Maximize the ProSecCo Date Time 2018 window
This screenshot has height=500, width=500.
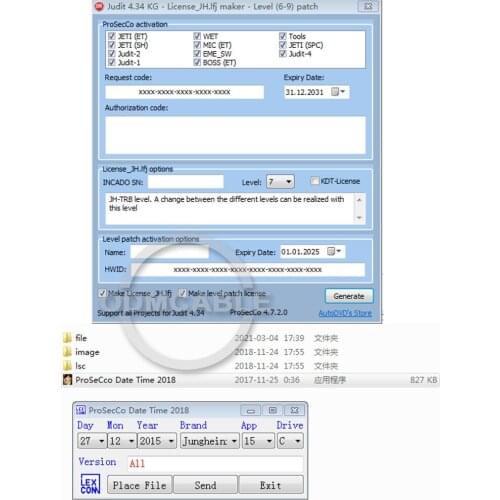pyautogui.click(x=273, y=410)
